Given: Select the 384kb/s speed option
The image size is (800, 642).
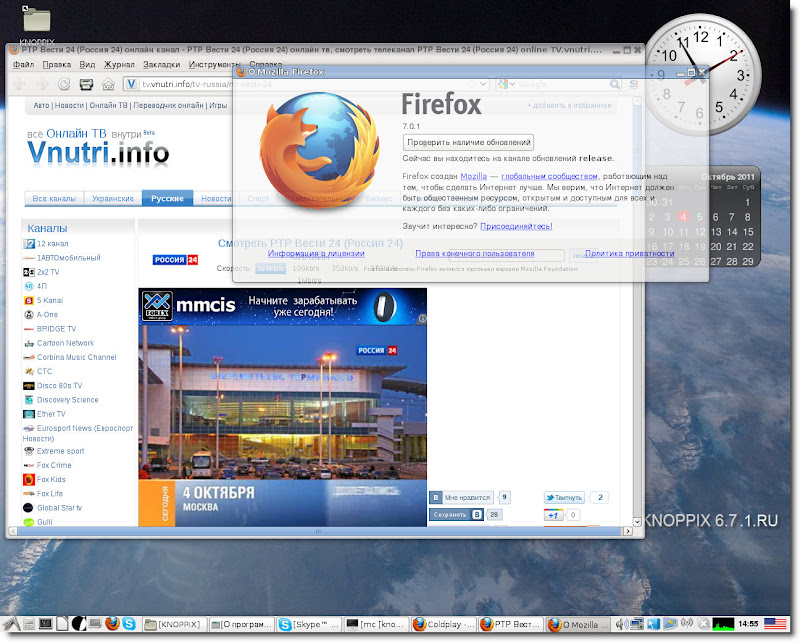Looking at the screenshot, I should [x=270, y=268].
